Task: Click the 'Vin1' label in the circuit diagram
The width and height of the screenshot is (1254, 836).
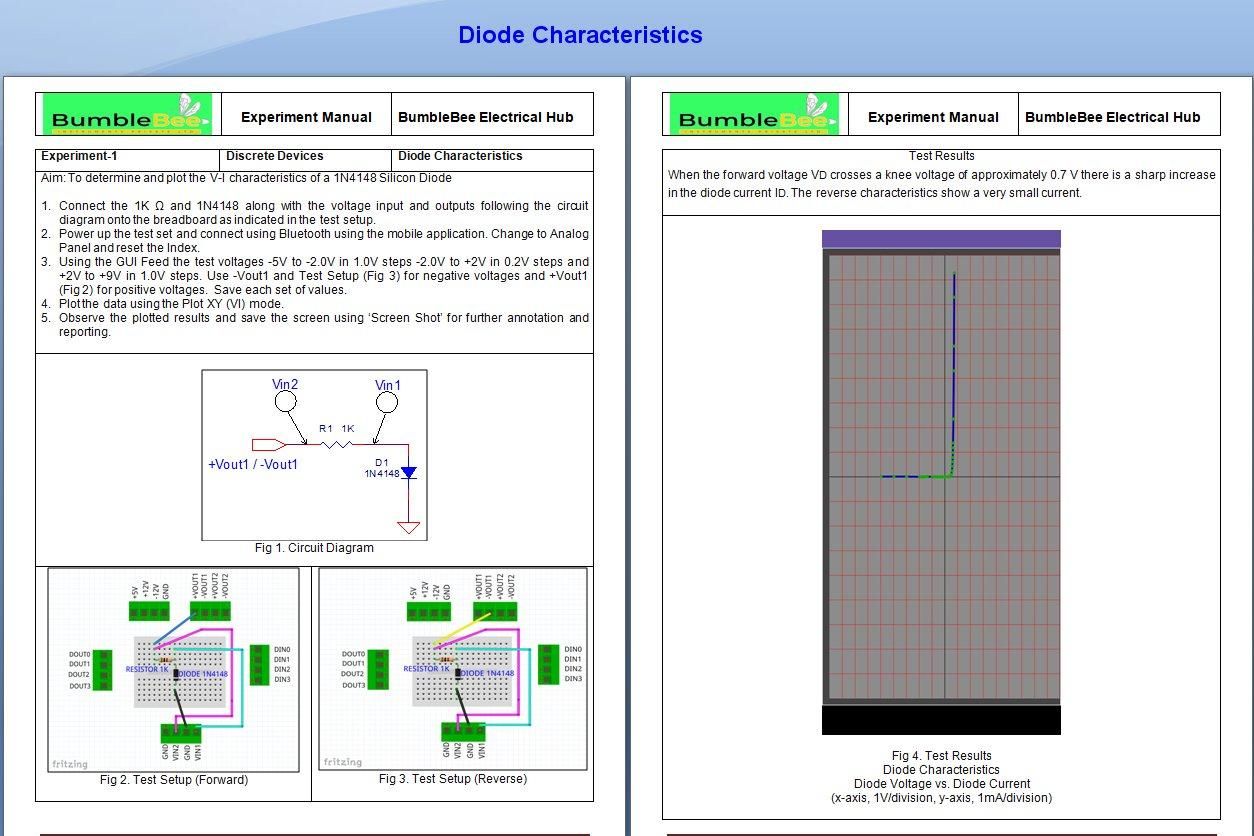Action: point(388,385)
